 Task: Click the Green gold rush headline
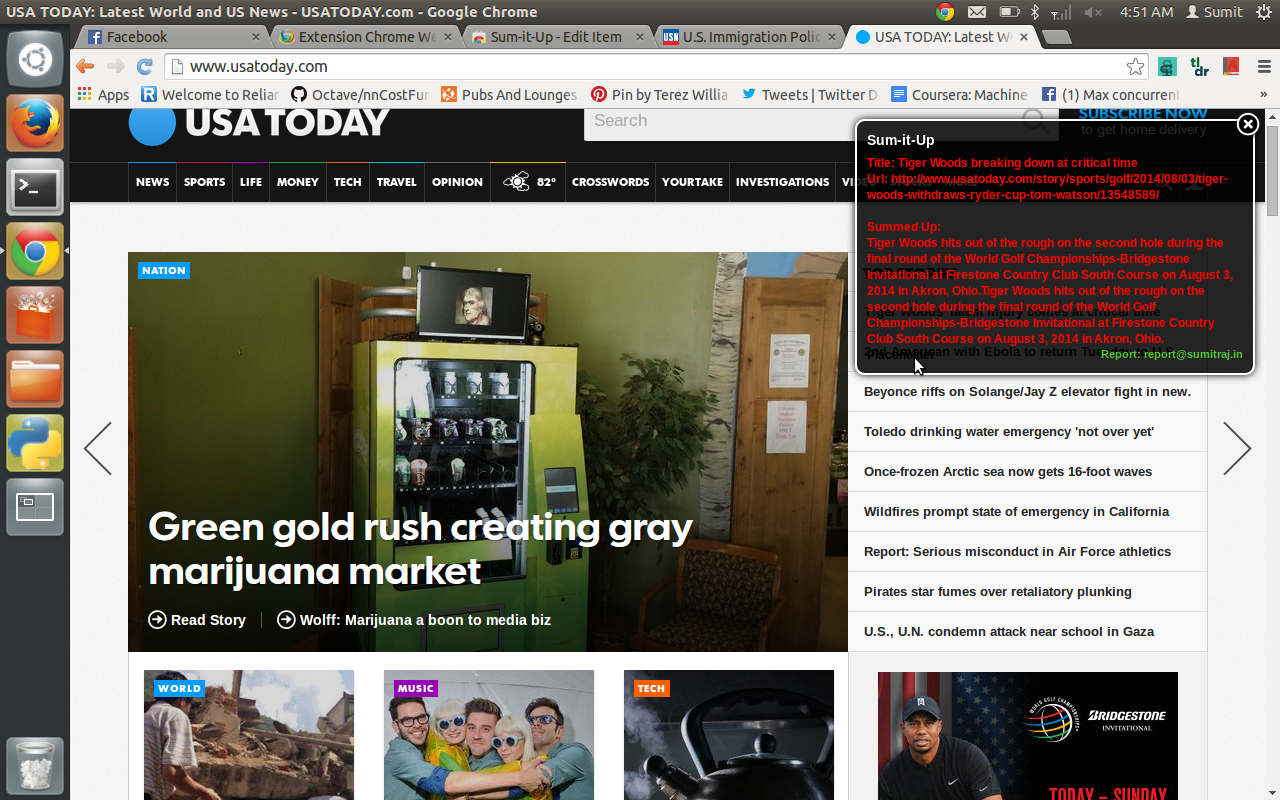point(420,548)
